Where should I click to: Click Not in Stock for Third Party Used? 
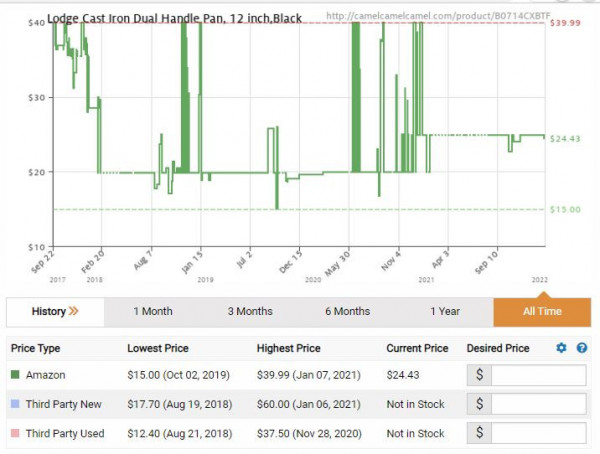click(416, 433)
